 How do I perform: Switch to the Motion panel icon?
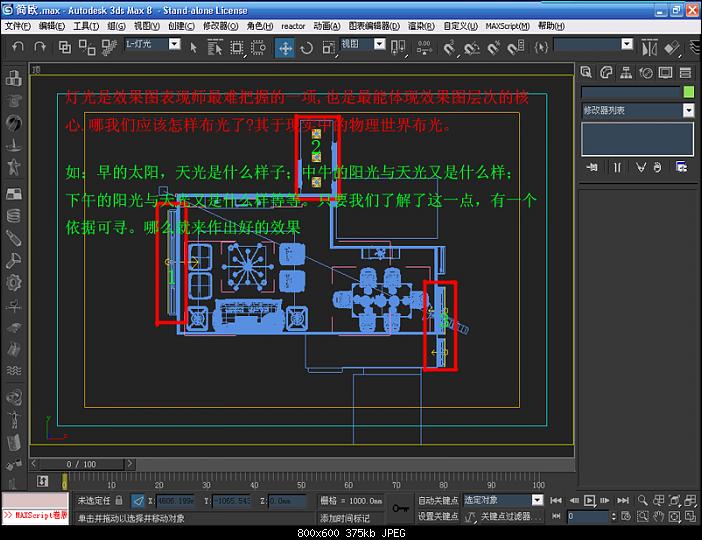tap(645, 72)
